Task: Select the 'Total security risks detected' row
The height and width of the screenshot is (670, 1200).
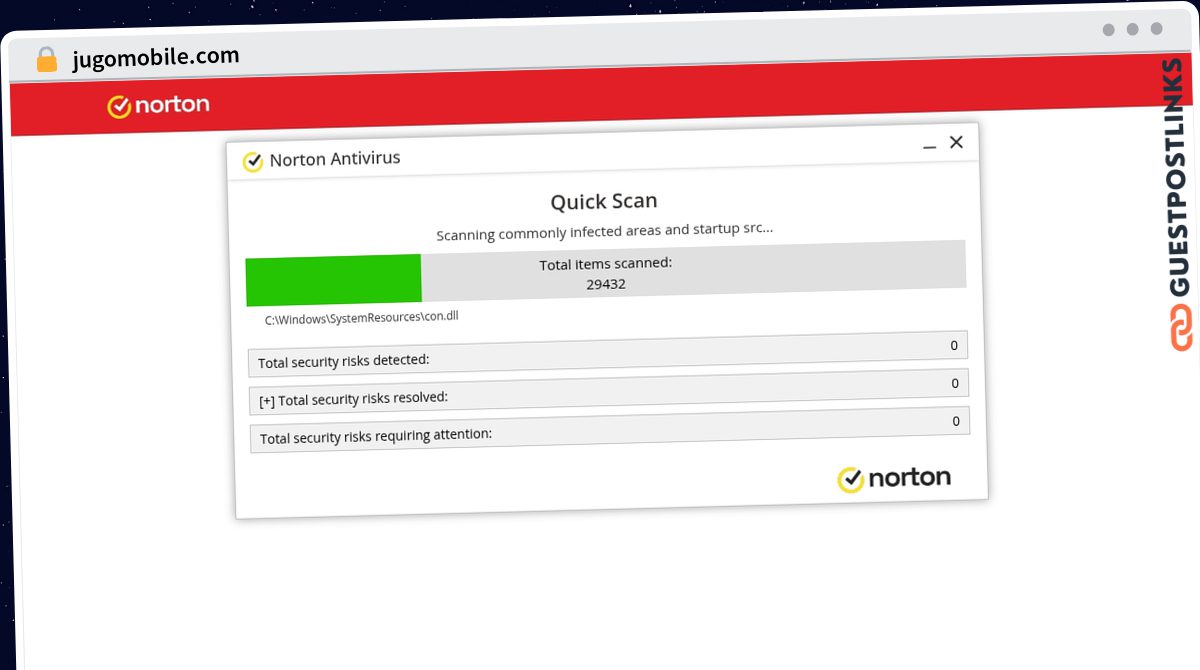Action: (x=608, y=354)
